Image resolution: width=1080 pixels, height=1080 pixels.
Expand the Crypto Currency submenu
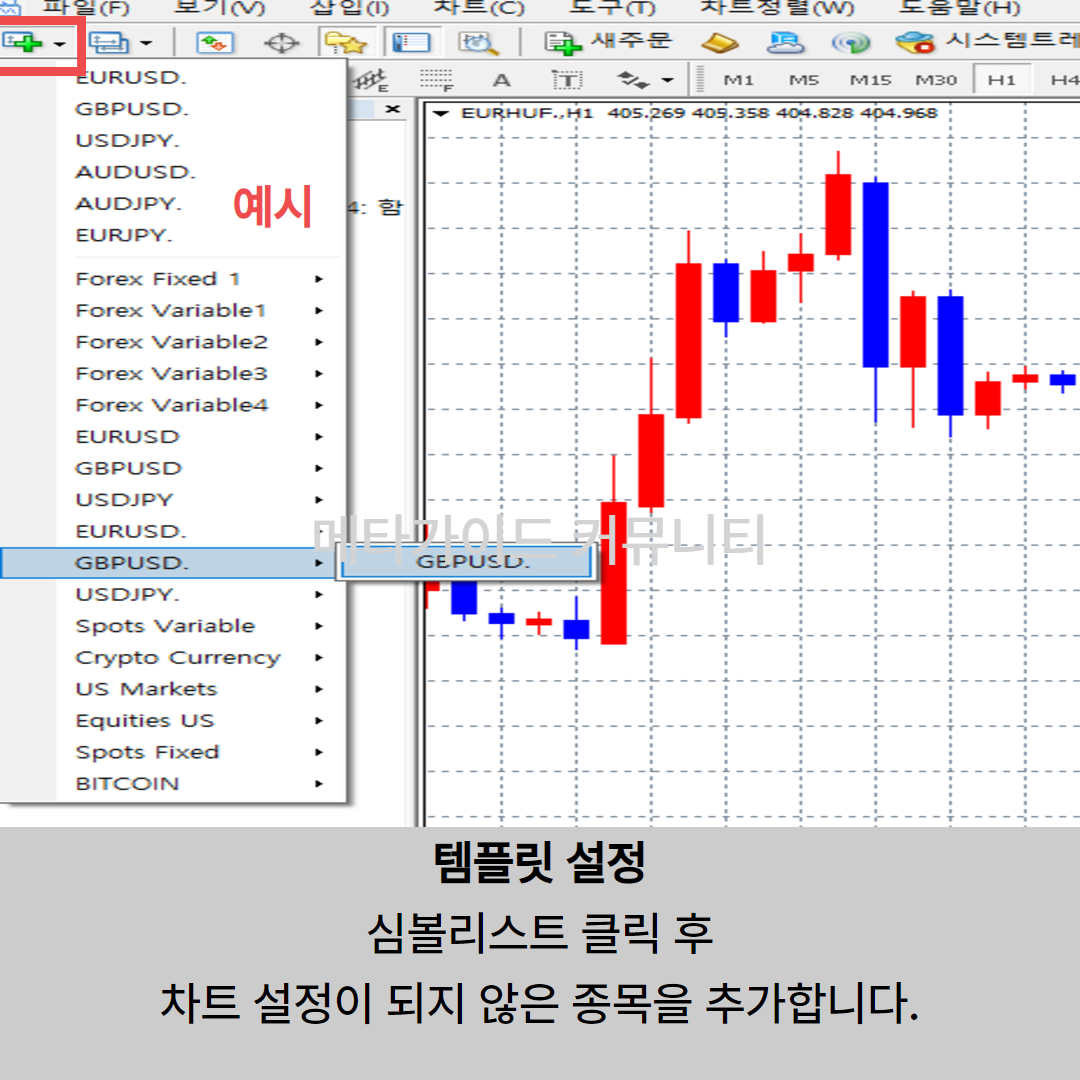[178, 658]
